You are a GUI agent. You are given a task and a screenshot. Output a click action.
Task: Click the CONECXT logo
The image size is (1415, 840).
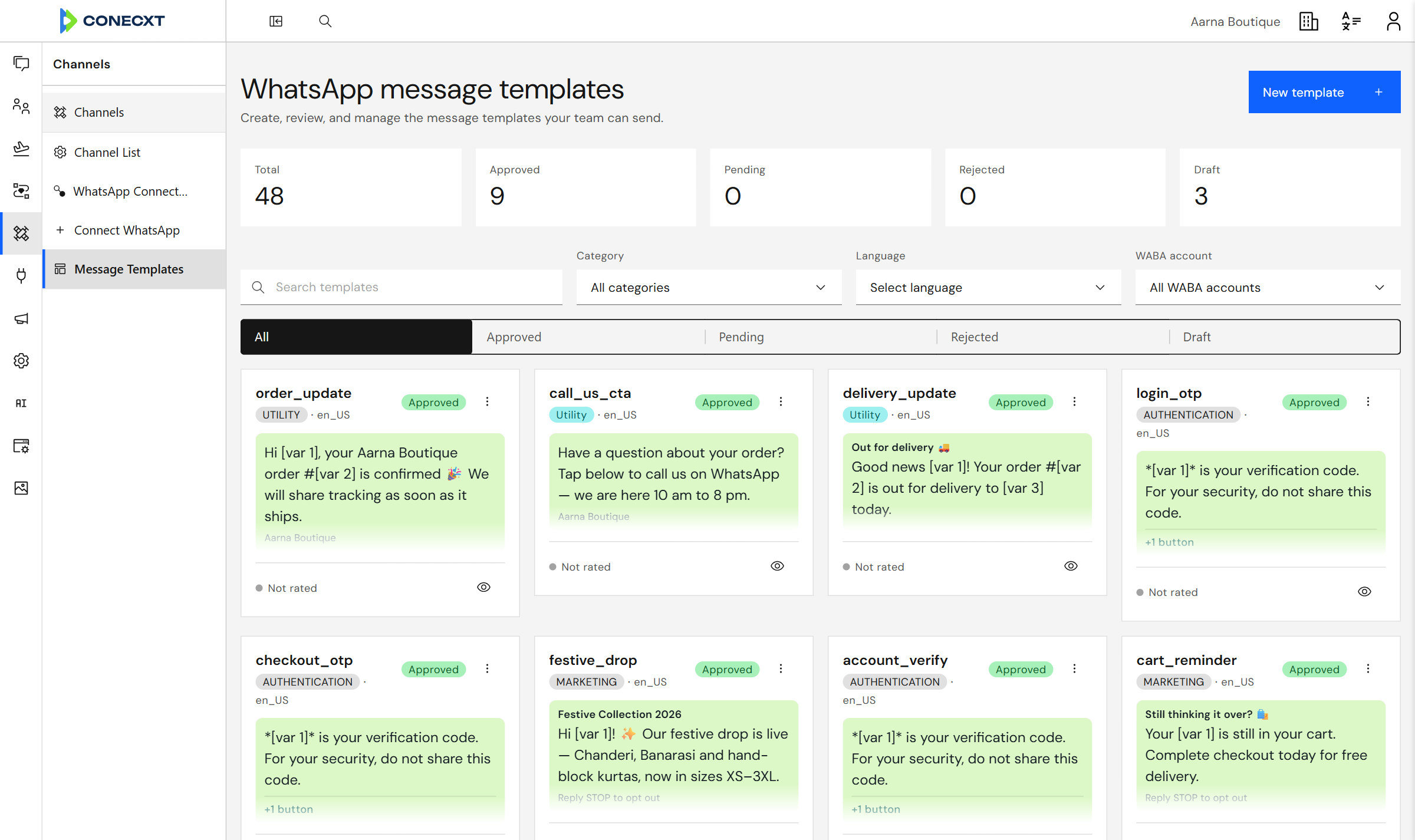coord(112,21)
